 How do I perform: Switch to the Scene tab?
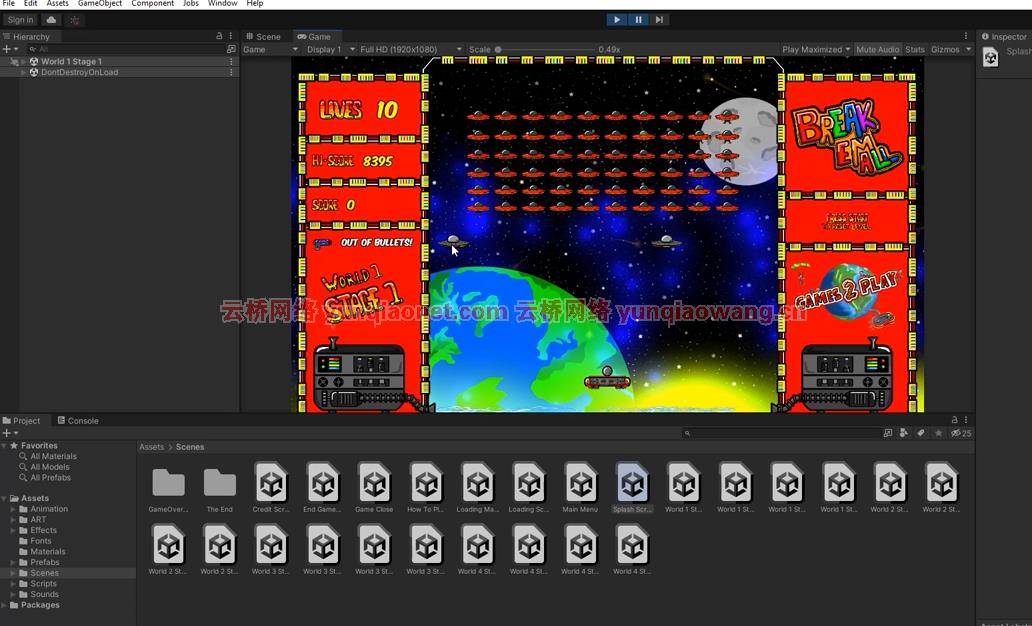pyautogui.click(x=263, y=37)
